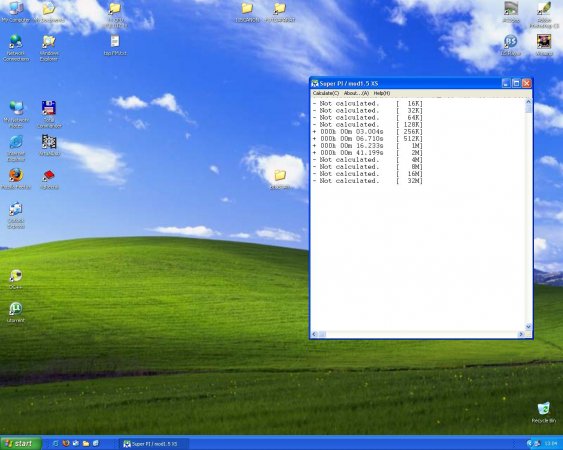
Task: Click the 4M Not calculated line
Action: pos(368,160)
